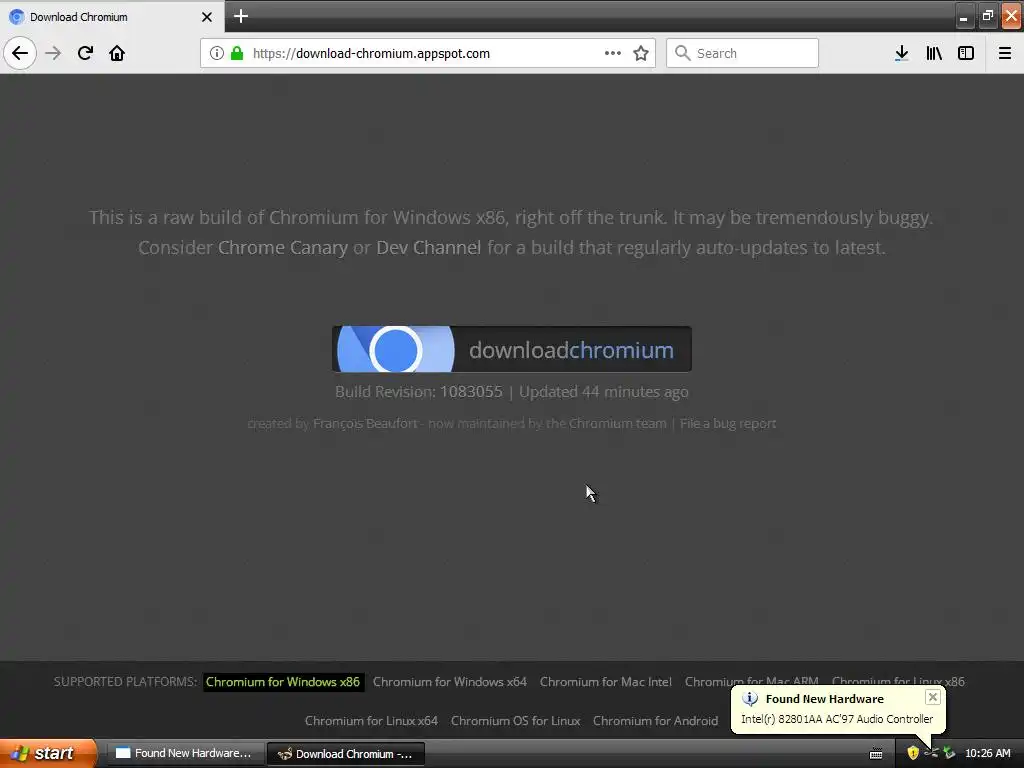Select Chromium for Windows x86 platform

283,682
